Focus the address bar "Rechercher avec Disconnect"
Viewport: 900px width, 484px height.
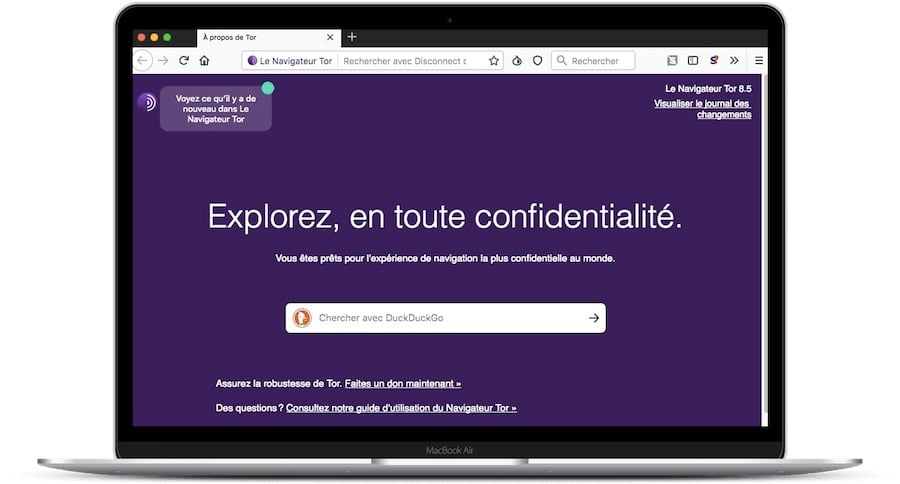coord(405,60)
